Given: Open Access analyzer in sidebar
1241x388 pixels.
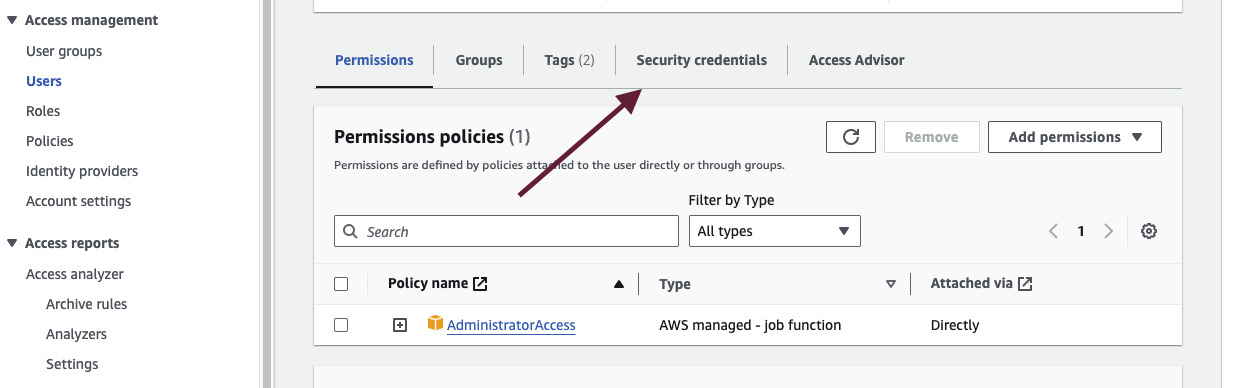Looking at the screenshot, I should [75, 274].
